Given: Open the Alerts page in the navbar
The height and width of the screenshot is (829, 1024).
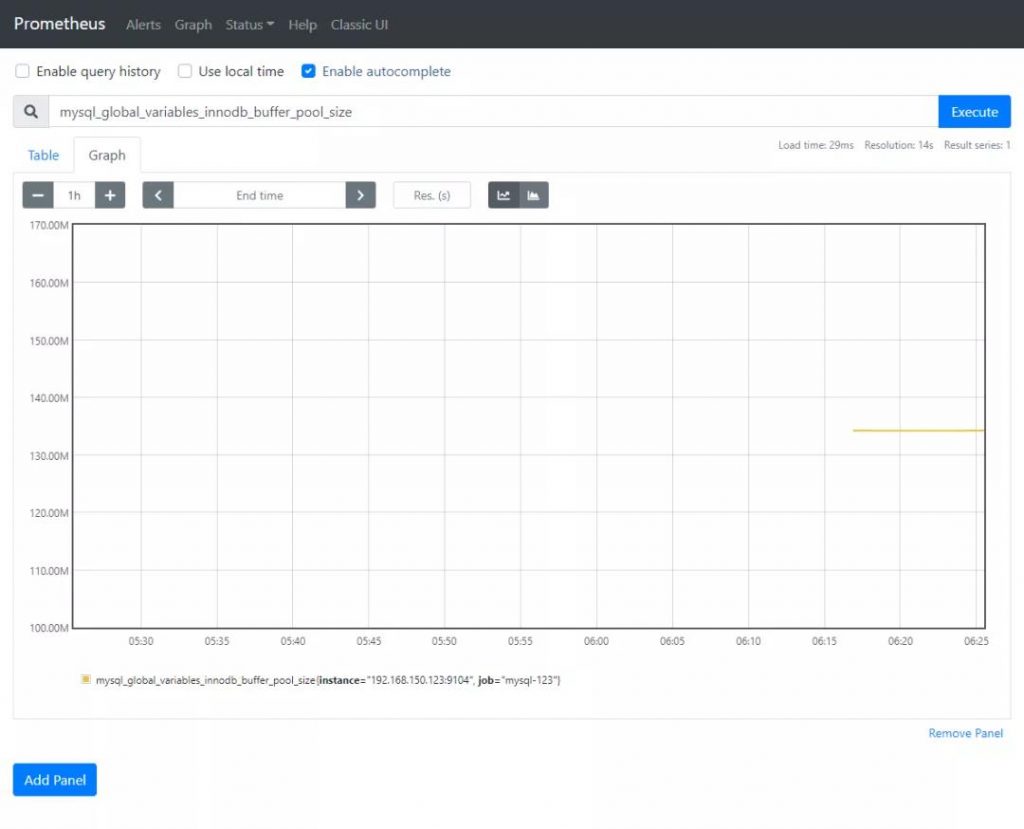Looking at the screenshot, I should pyautogui.click(x=143, y=25).
